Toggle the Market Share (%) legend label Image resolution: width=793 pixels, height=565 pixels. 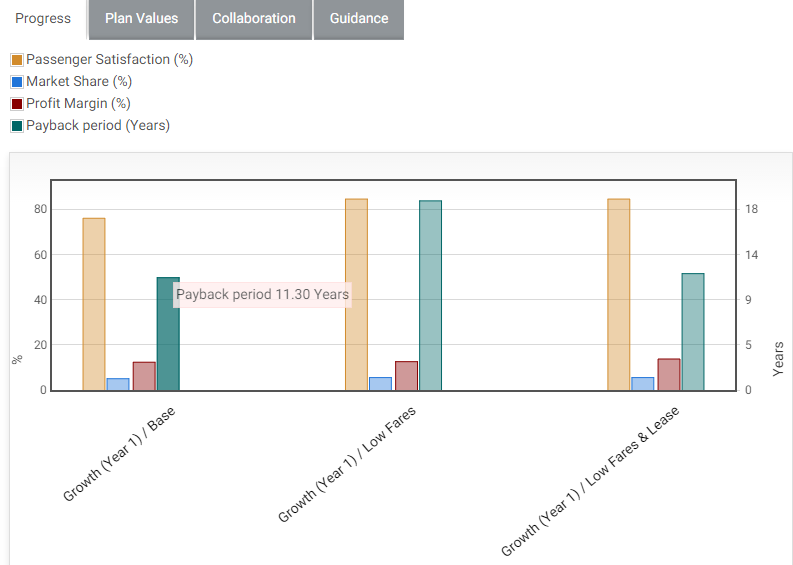[x=79, y=81]
